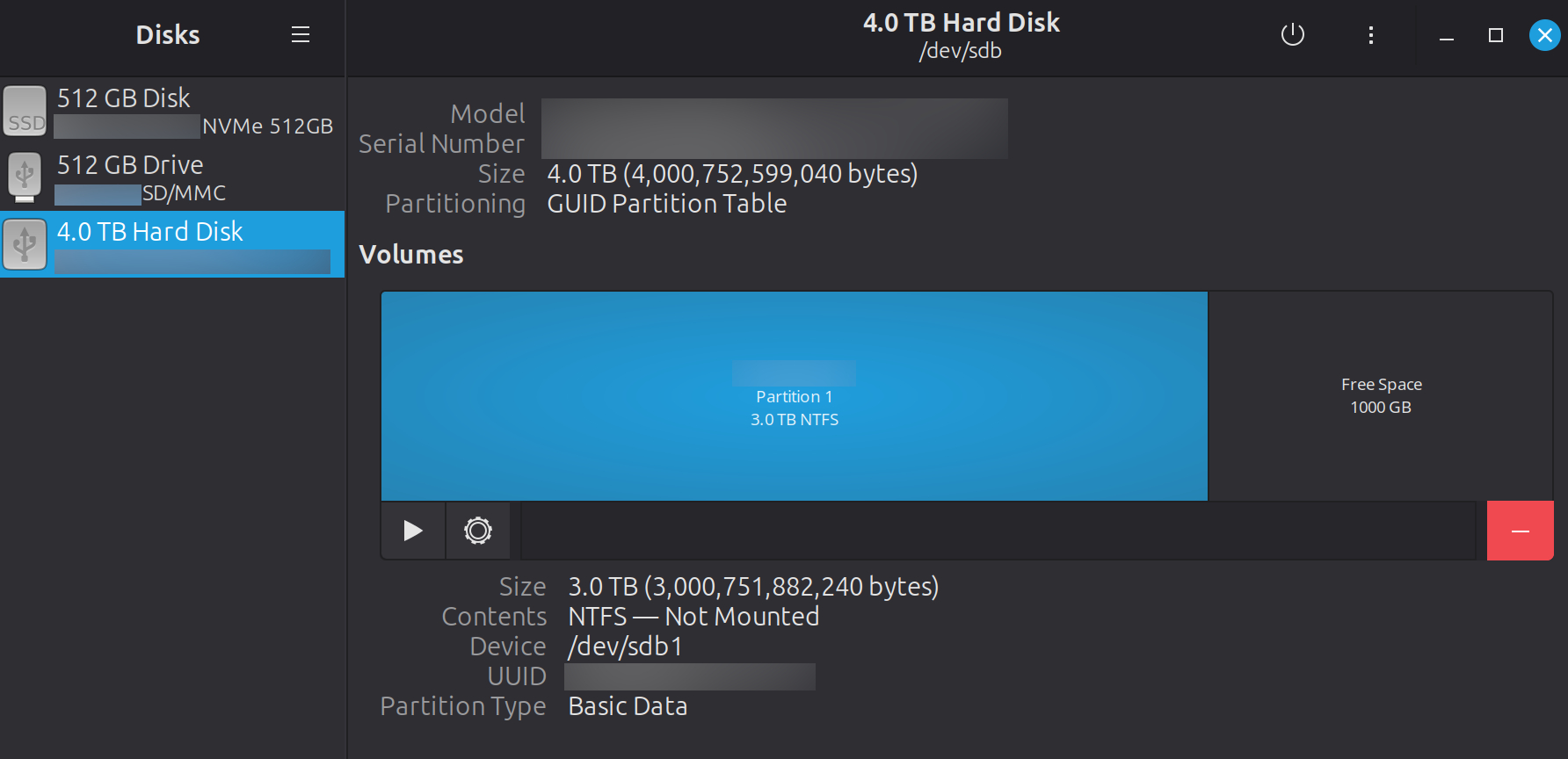Viewport: 1568px width, 759px height.
Task: Close the Disks window
Action: [x=1544, y=35]
